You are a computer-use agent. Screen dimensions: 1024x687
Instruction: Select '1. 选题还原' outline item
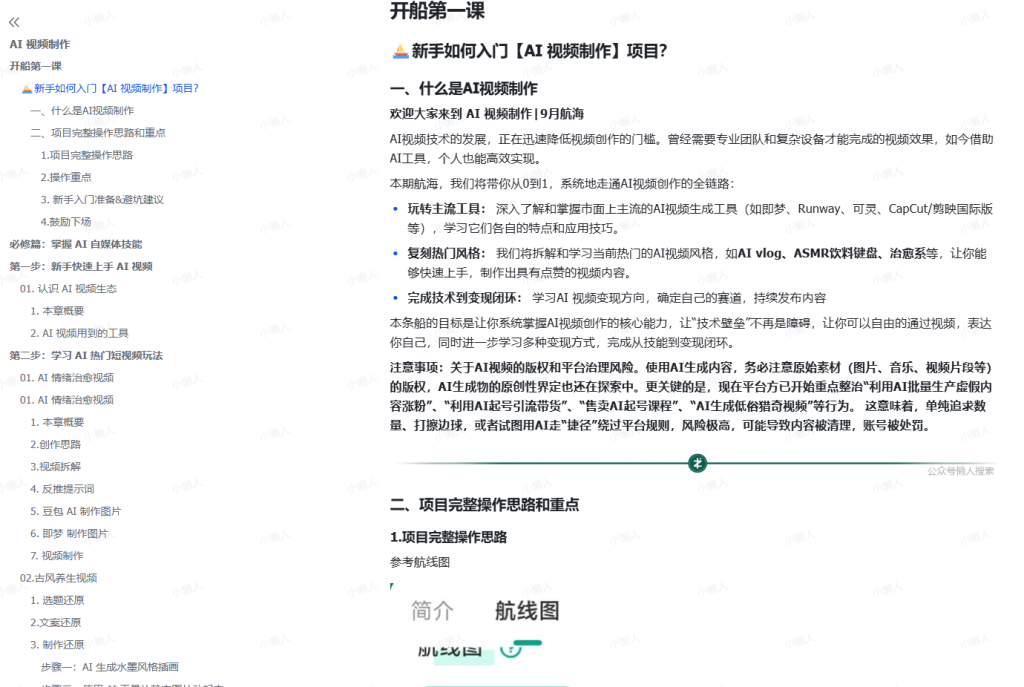(x=57, y=600)
